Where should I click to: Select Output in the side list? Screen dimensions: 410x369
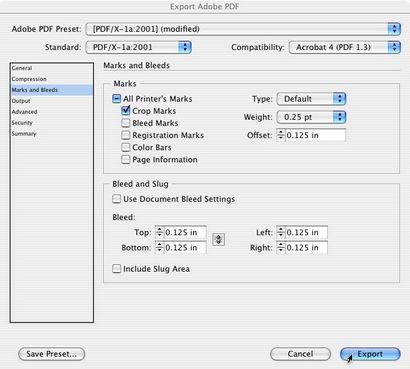coord(52,101)
